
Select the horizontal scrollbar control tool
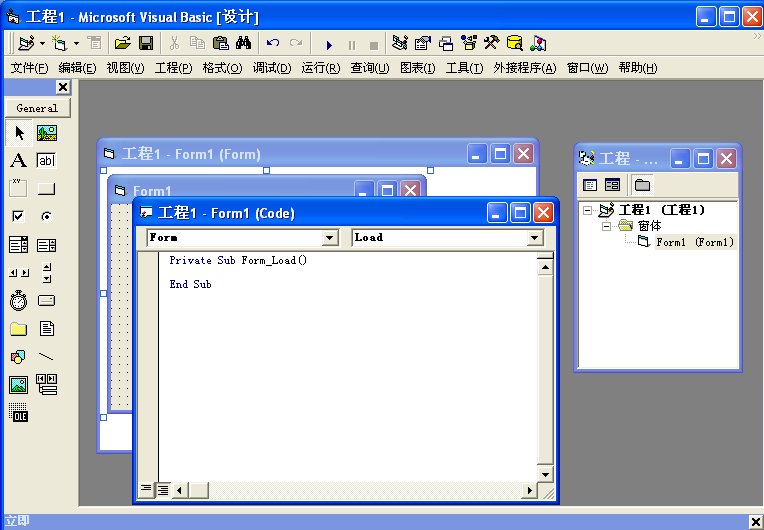coord(19,273)
